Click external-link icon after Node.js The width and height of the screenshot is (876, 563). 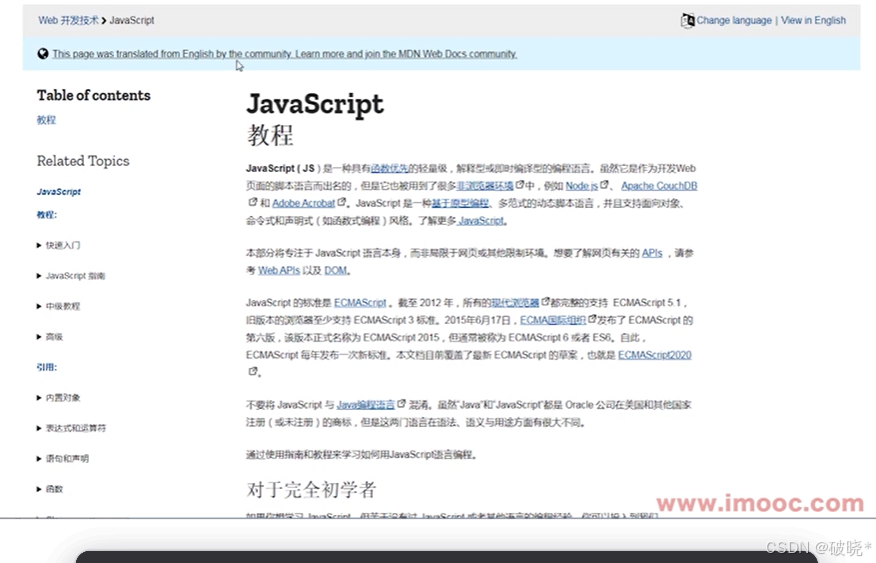604,185
